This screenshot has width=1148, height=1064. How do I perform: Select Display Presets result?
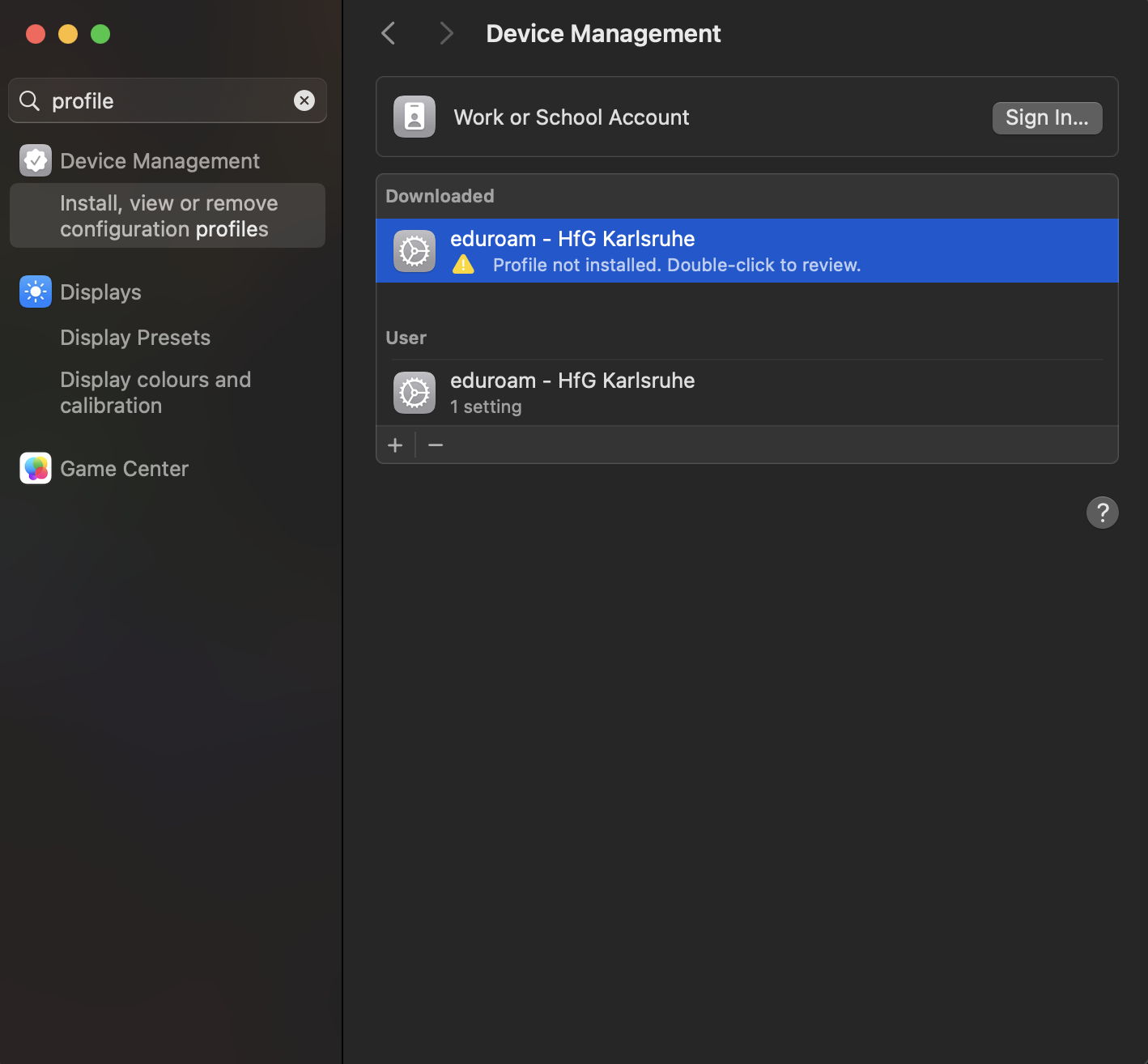point(135,338)
